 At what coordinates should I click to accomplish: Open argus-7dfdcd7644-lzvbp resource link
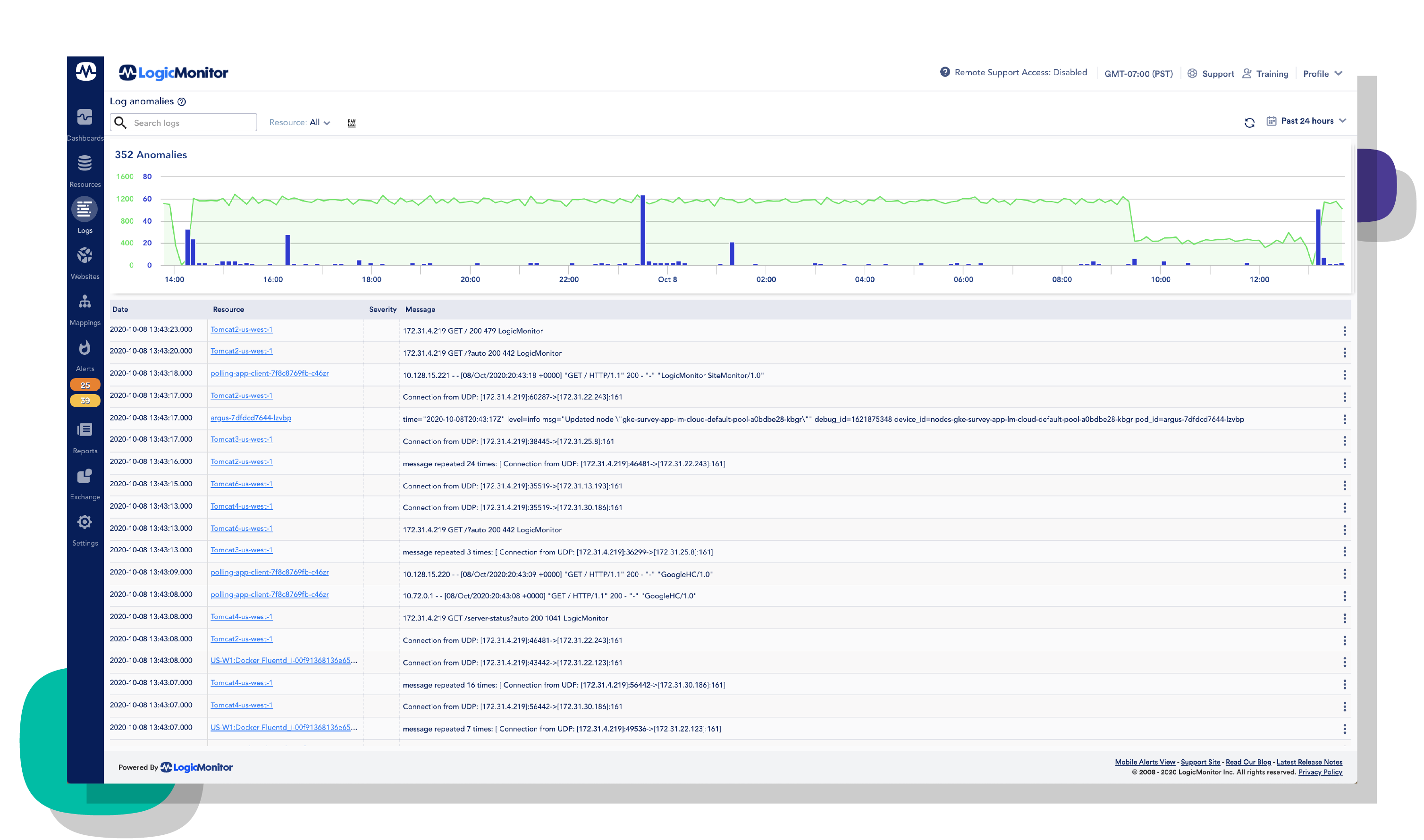pyautogui.click(x=251, y=418)
